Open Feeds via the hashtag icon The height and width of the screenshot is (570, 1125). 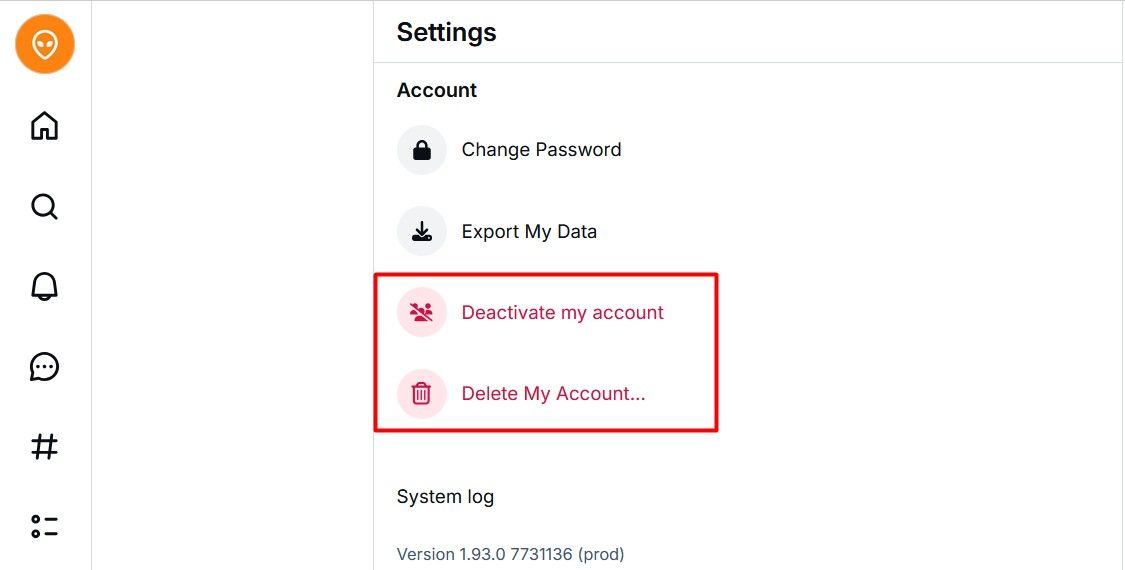point(45,447)
